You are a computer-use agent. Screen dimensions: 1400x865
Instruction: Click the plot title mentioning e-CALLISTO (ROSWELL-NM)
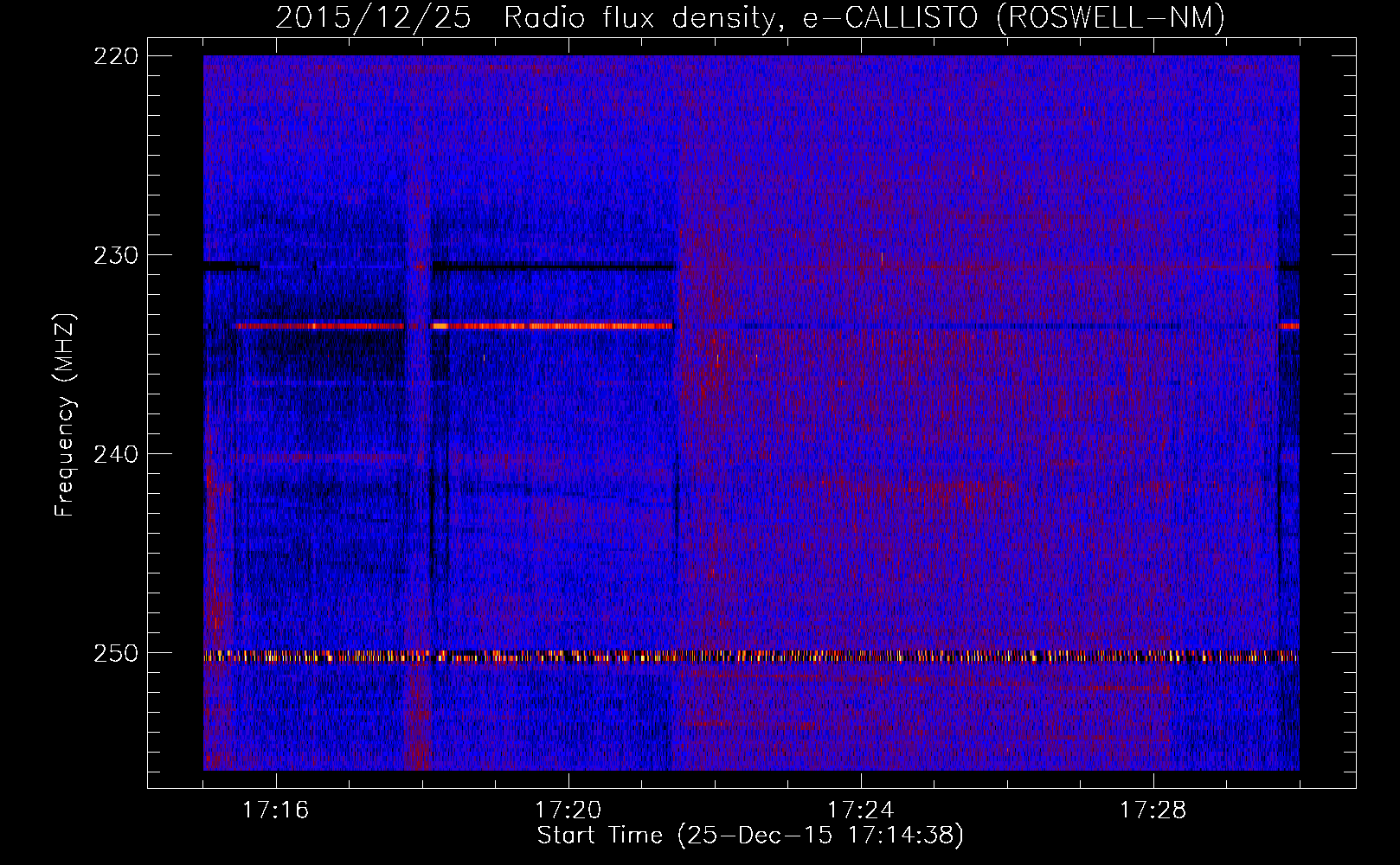tap(750, 17)
